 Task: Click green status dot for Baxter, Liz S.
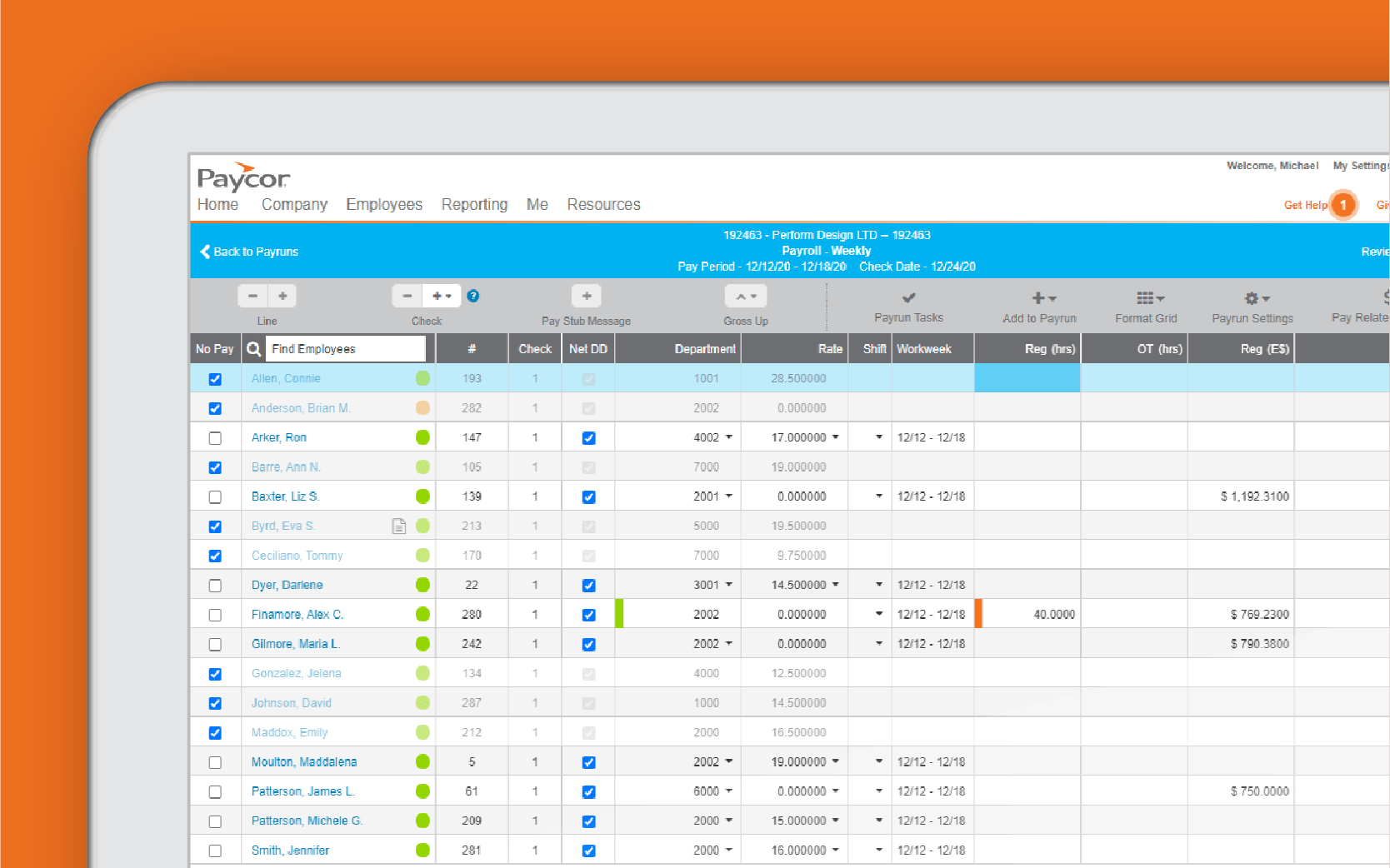point(422,496)
